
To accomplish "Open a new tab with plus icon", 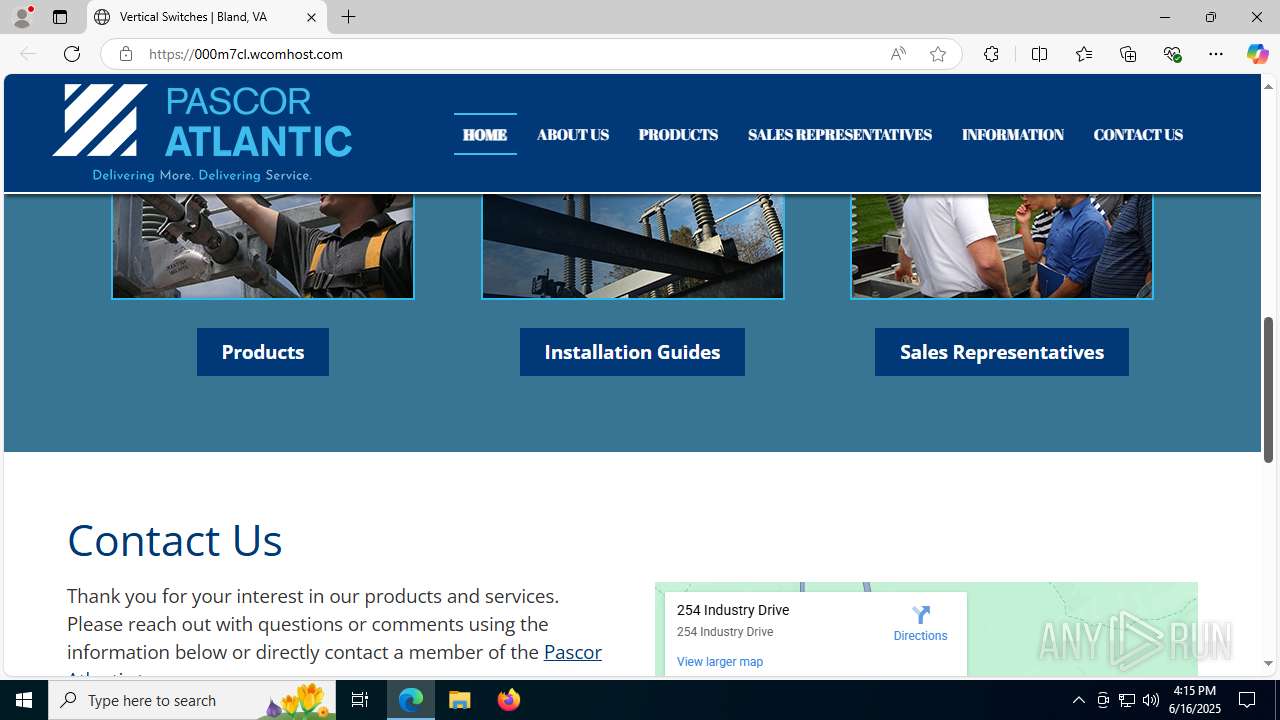I will 349,17.
